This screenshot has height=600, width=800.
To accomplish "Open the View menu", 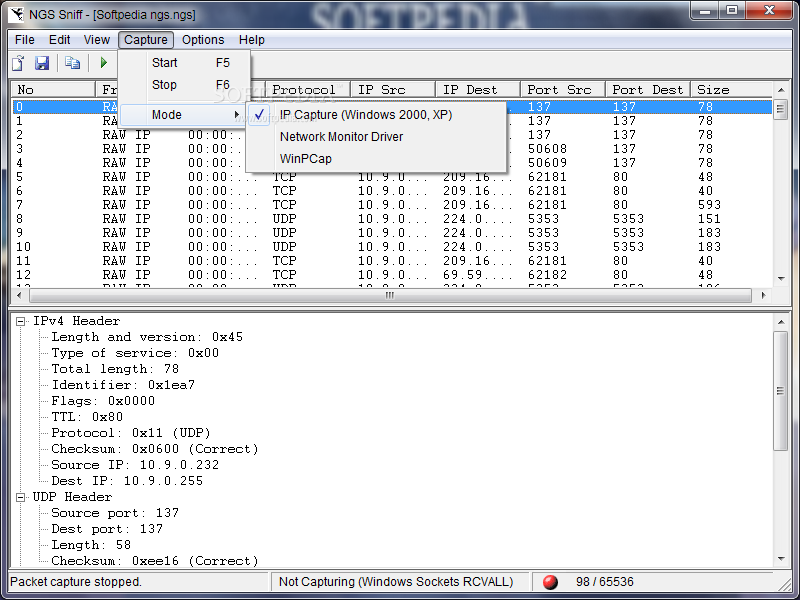I will [96, 40].
